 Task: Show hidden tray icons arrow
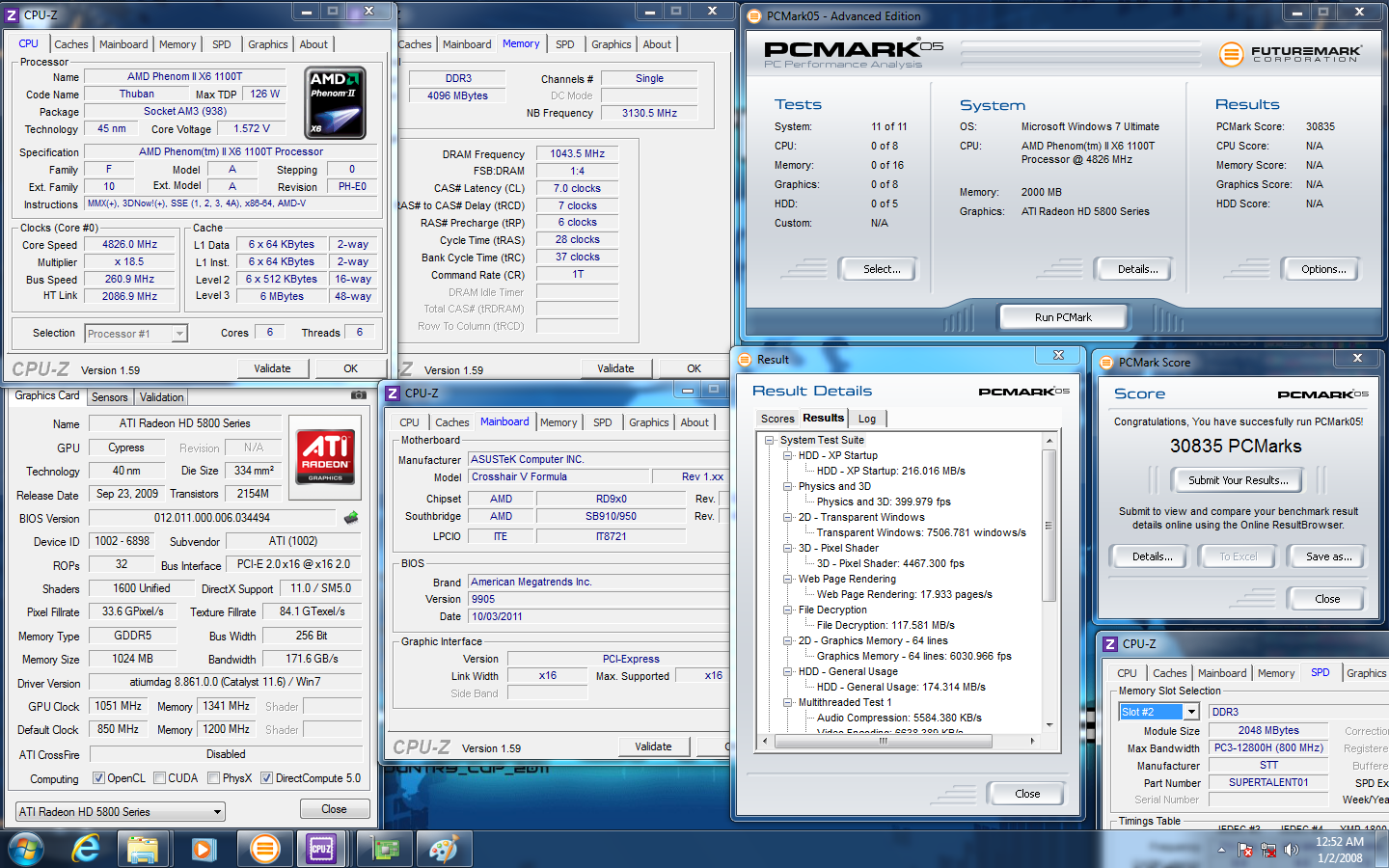tap(1221, 850)
